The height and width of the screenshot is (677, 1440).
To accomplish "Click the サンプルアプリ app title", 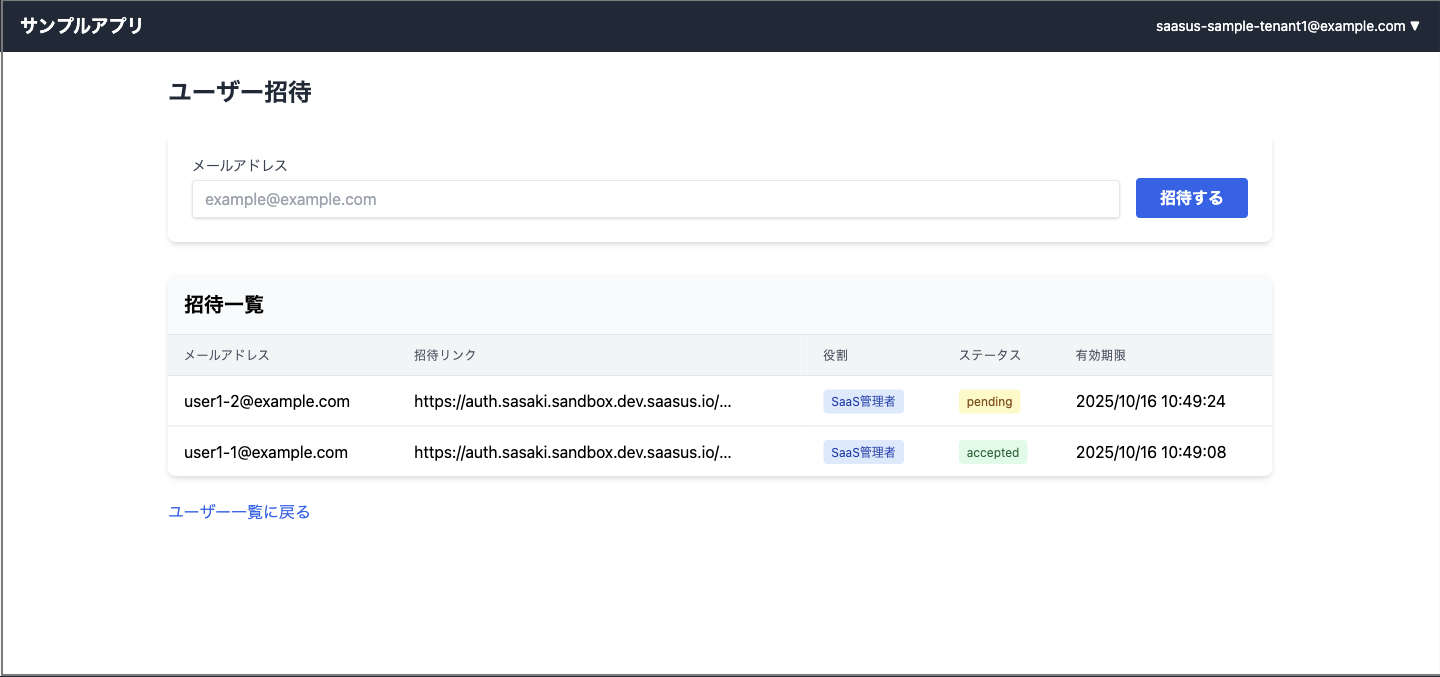I will pos(82,26).
